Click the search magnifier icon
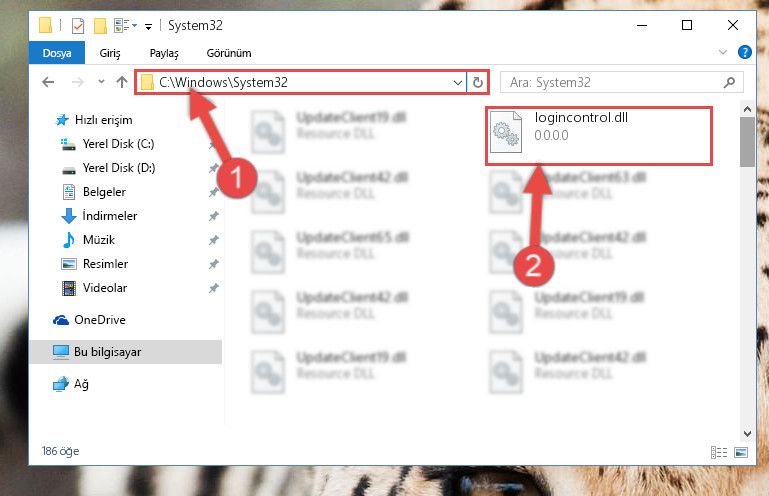 click(x=729, y=82)
